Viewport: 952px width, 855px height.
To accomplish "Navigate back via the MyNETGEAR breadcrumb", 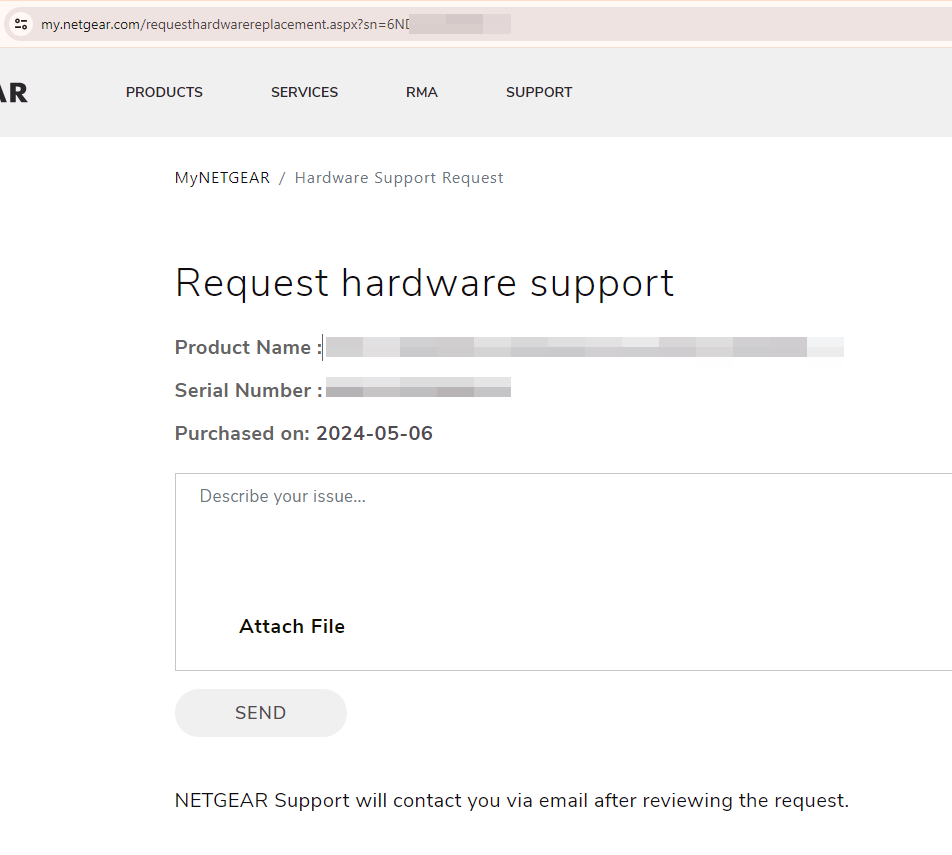I will coord(222,177).
